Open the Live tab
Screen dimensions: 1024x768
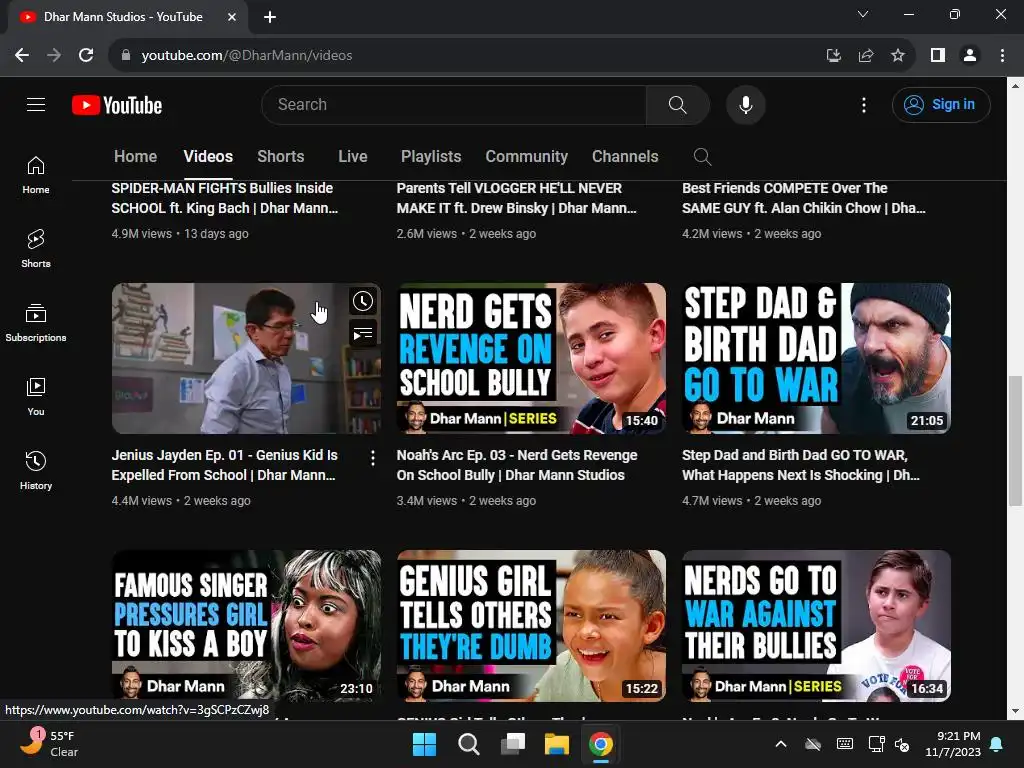(x=353, y=157)
